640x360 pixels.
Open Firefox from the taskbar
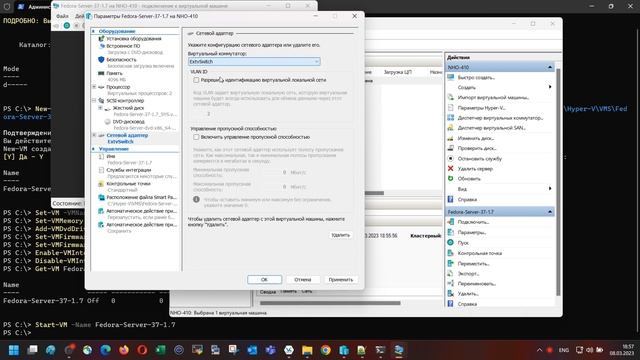click(x=124, y=350)
